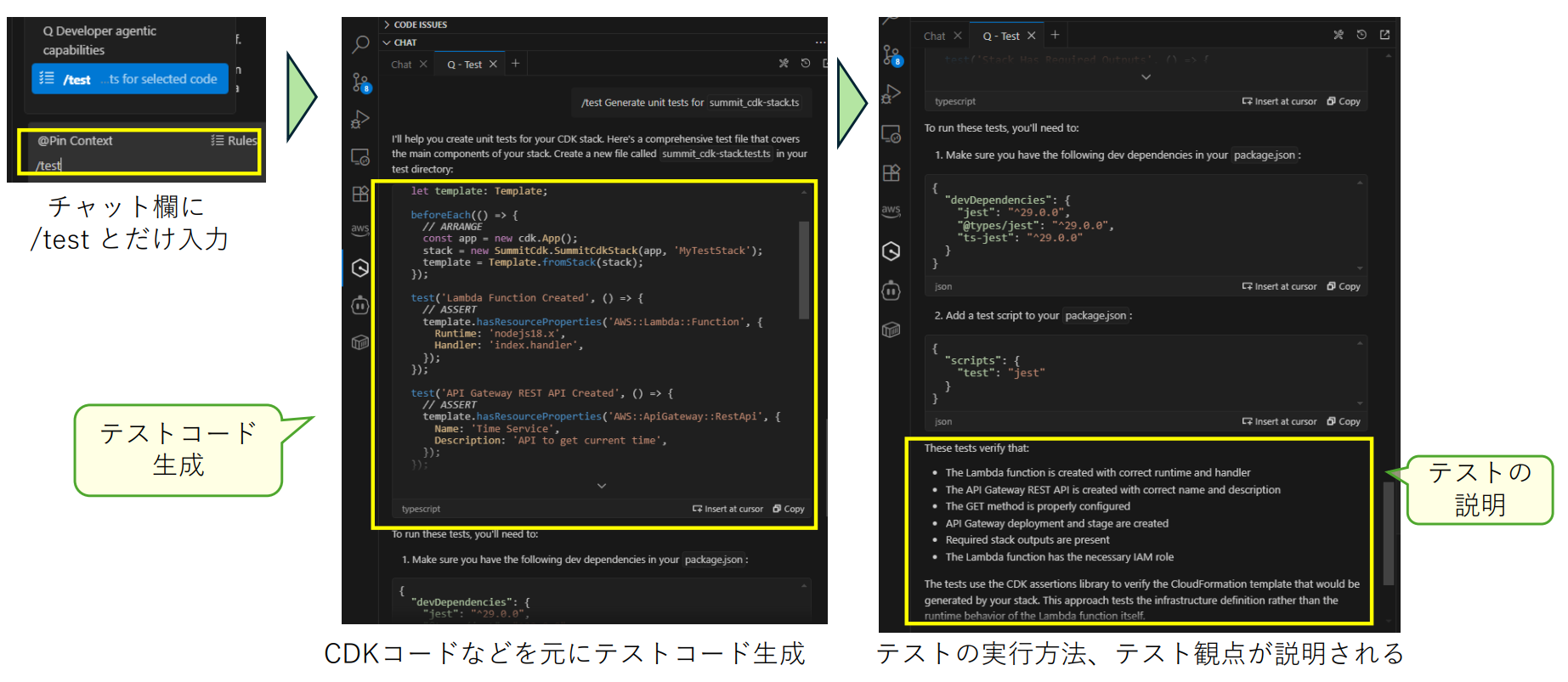Close the Chat tab in the middle screenshot
This screenshot has width=1568, height=682.
click(x=423, y=65)
